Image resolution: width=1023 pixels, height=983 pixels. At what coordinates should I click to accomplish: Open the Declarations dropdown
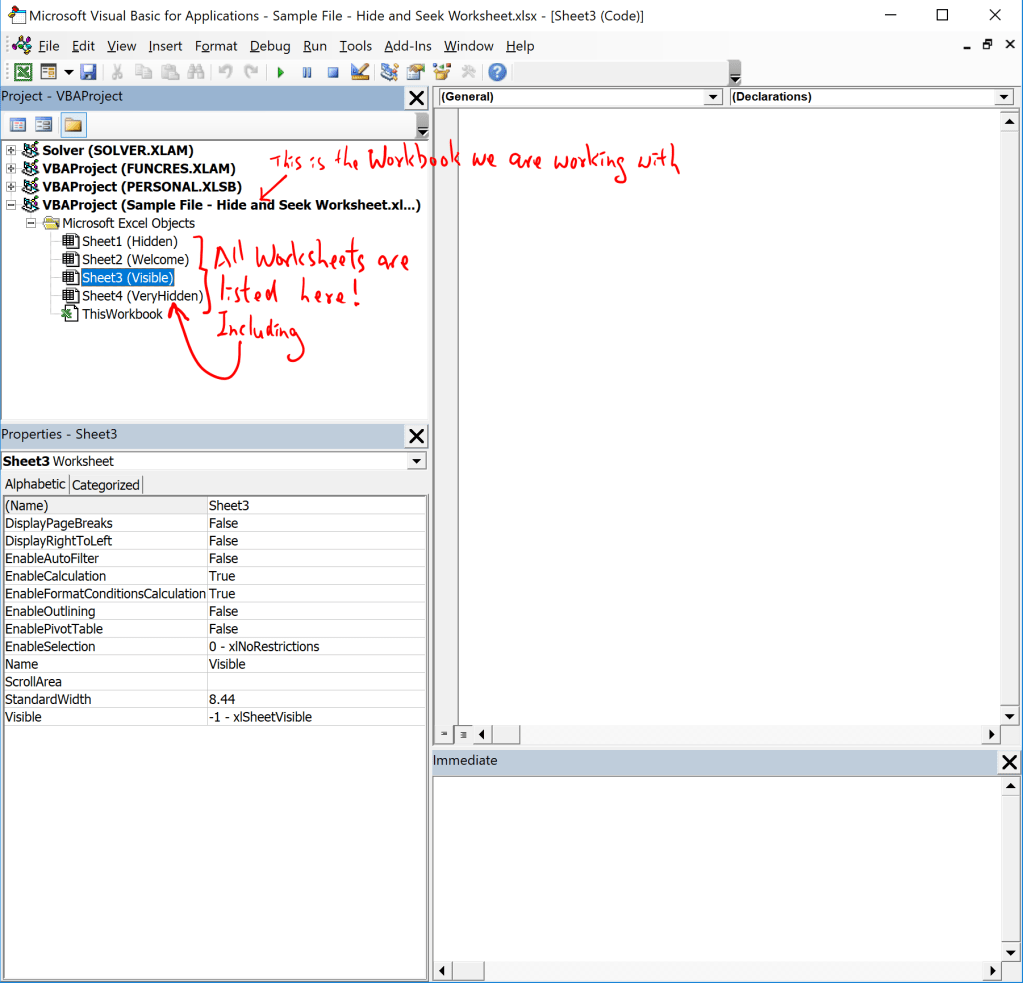point(1004,96)
